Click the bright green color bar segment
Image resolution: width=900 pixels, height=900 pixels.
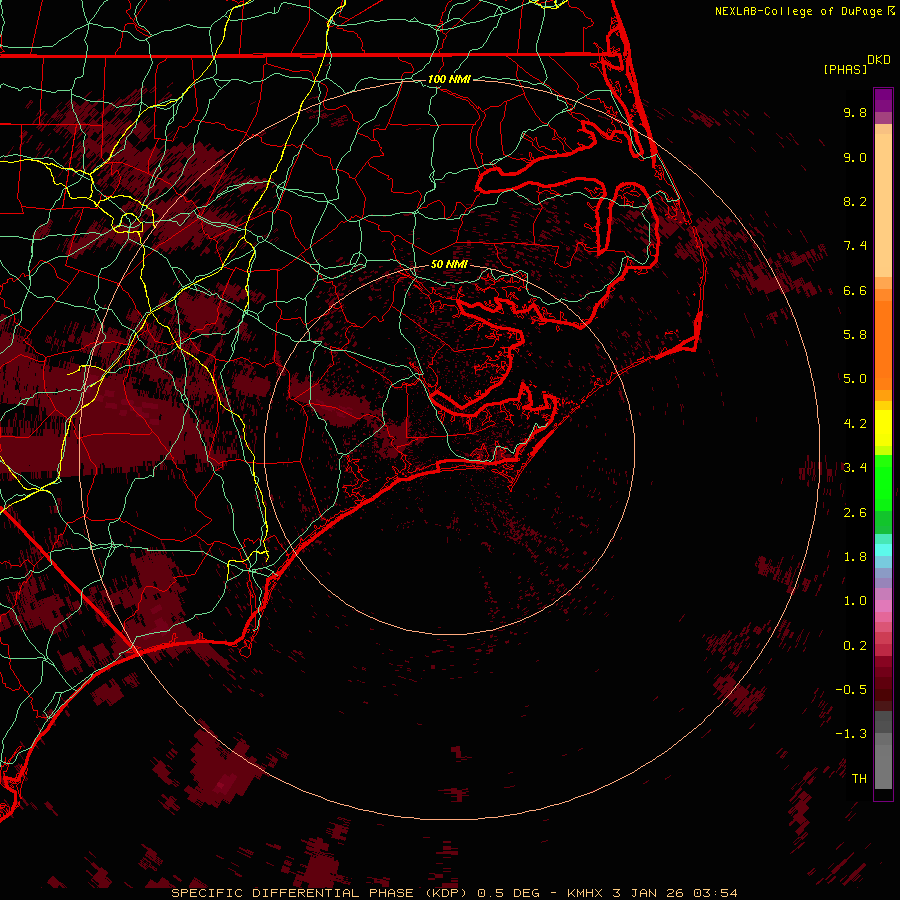(x=883, y=482)
